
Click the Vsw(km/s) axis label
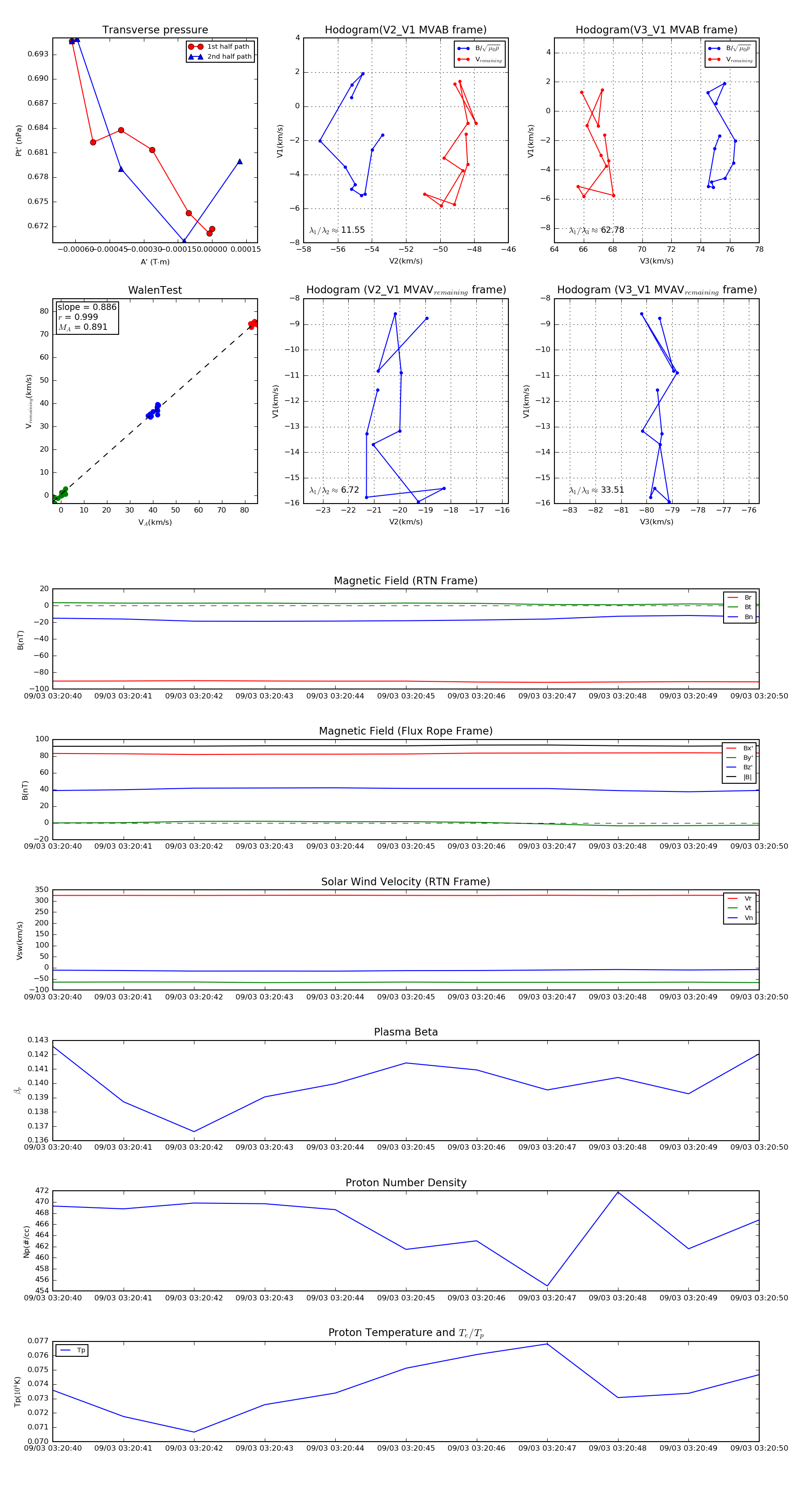[20, 940]
